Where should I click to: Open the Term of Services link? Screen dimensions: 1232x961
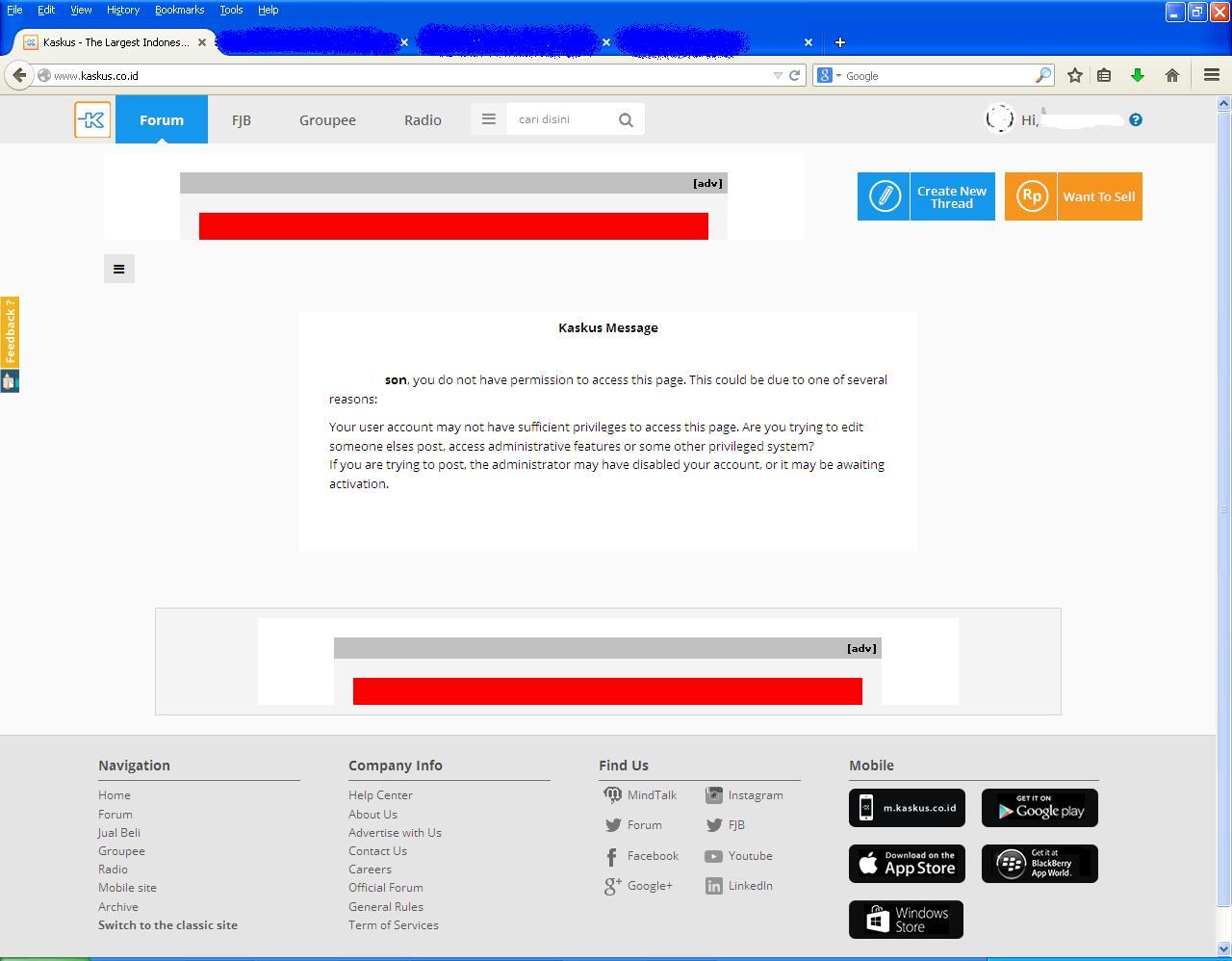tap(394, 925)
